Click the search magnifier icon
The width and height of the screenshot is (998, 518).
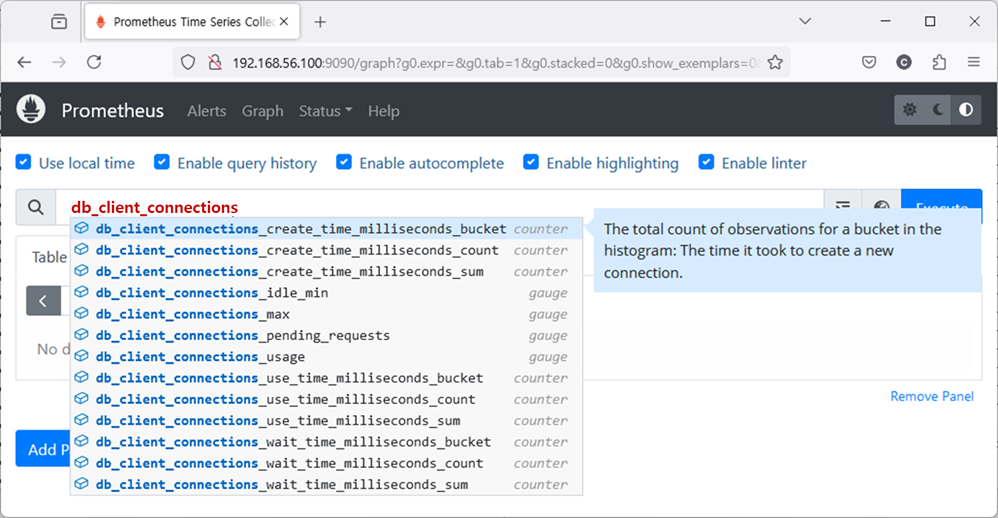pyautogui.click(x=36, y=207)
